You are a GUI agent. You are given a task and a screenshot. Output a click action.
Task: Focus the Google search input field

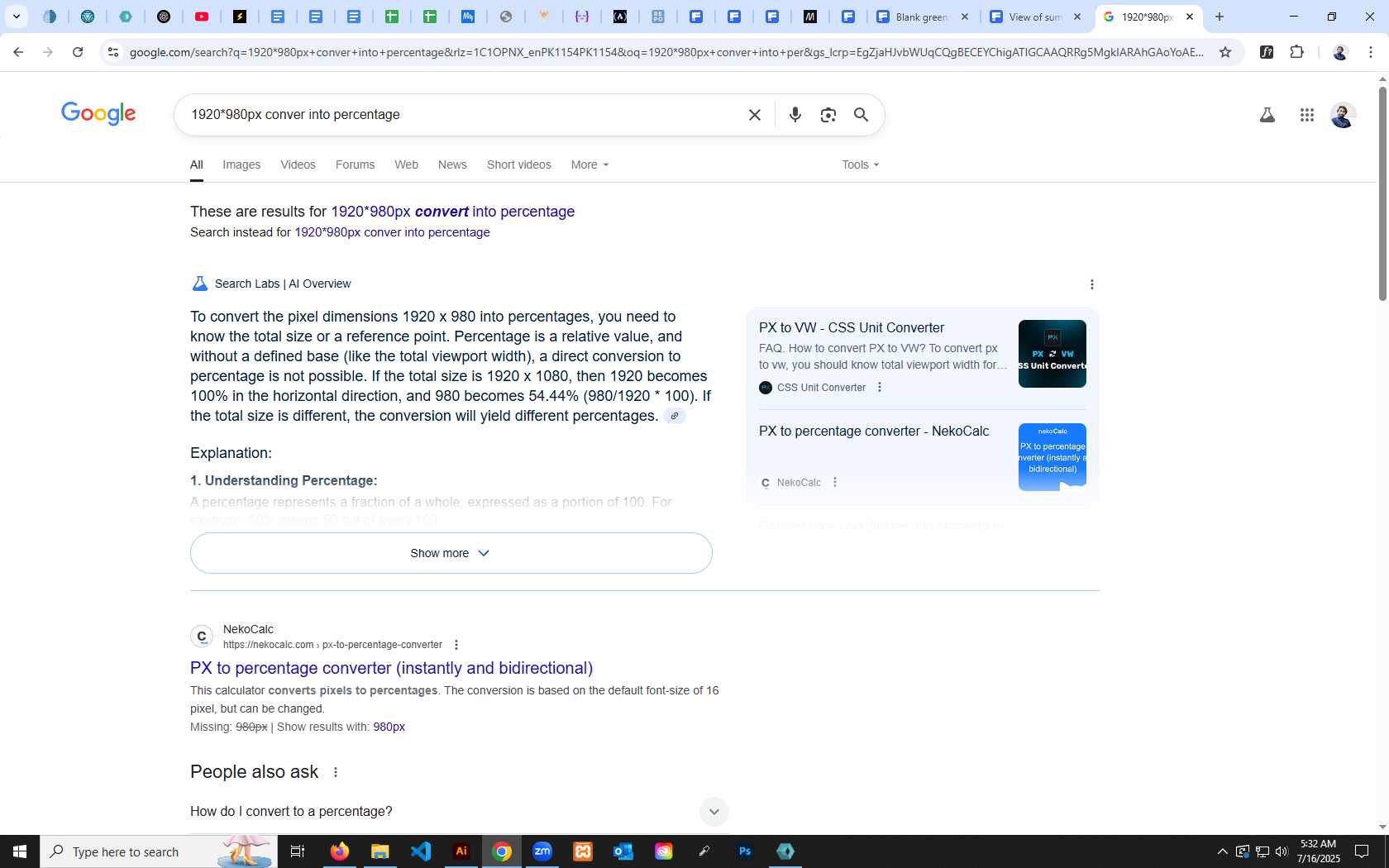[x=463, y=115]
